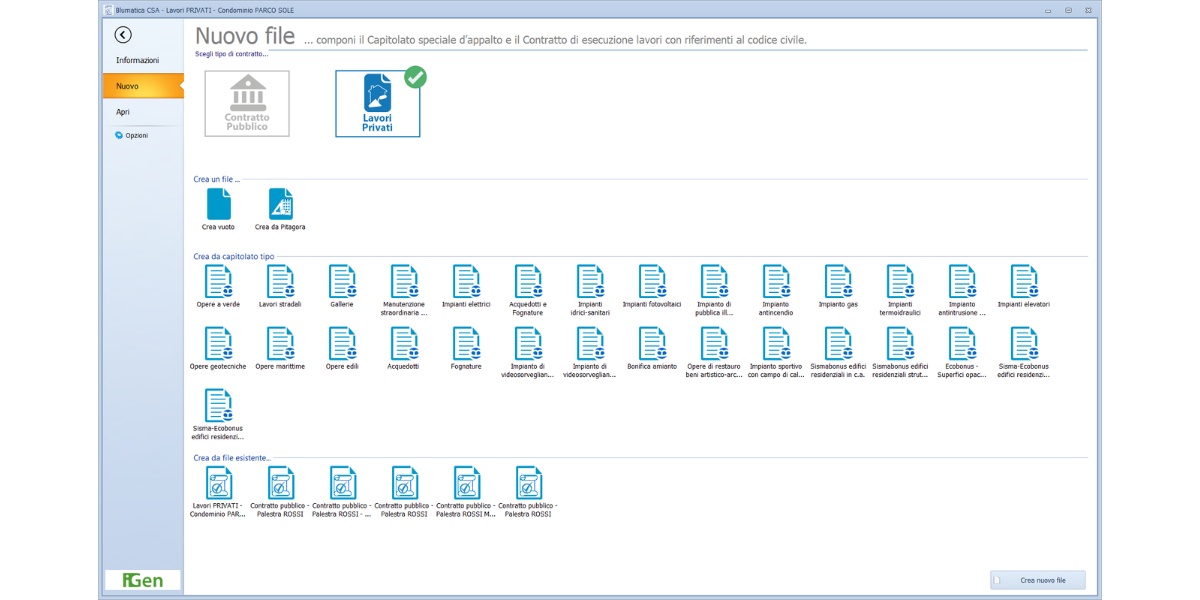This screenshot has width=1200, height=600.
Task: Click the FGen logo in sidebar
Action: click(142, 580)
